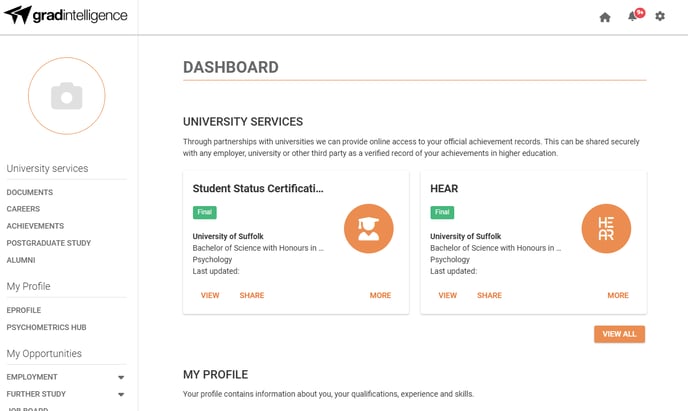Go to Careers sidebar item

(23, 209)
